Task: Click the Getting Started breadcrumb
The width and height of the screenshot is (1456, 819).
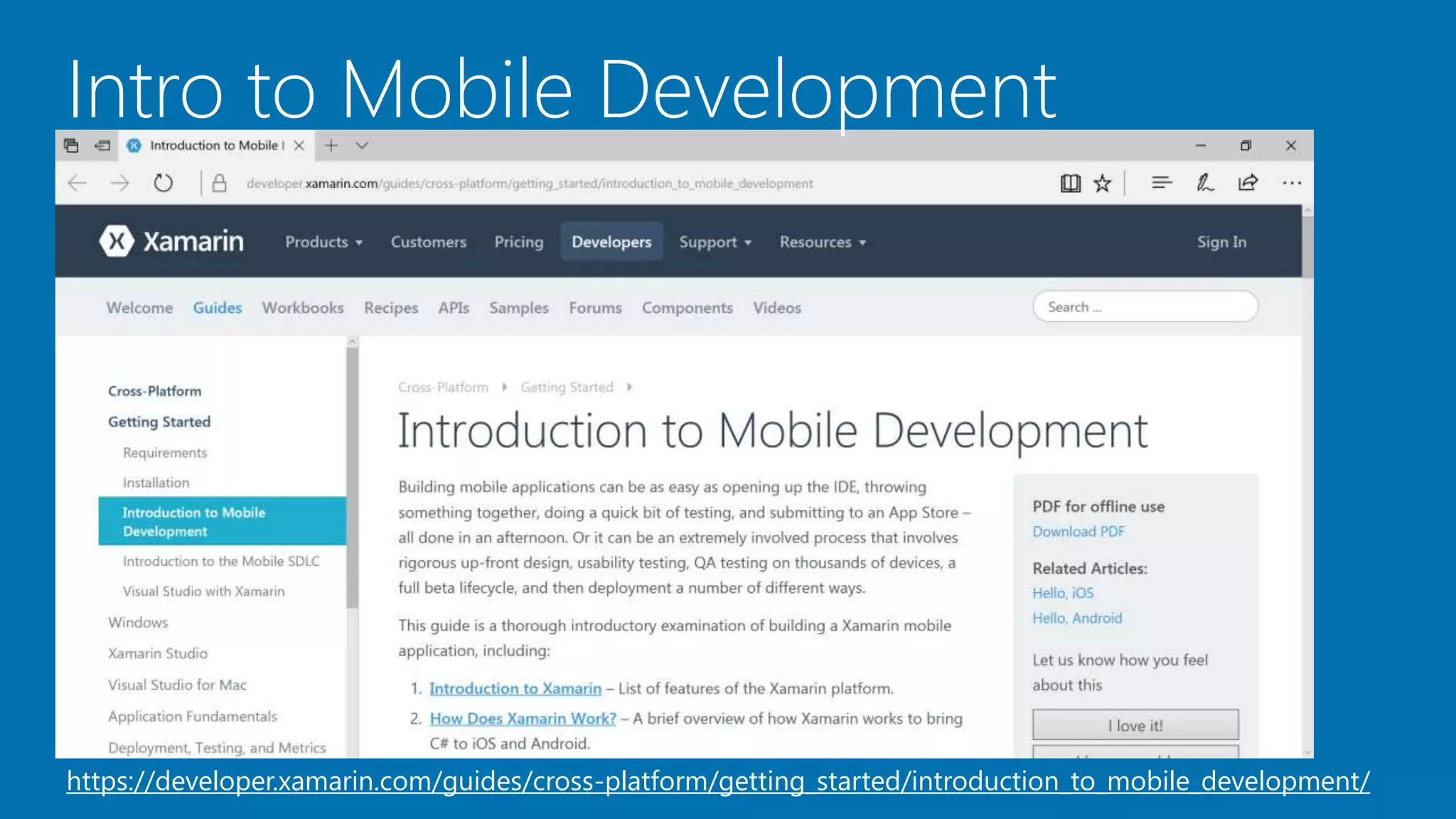Action: [567, 387]
